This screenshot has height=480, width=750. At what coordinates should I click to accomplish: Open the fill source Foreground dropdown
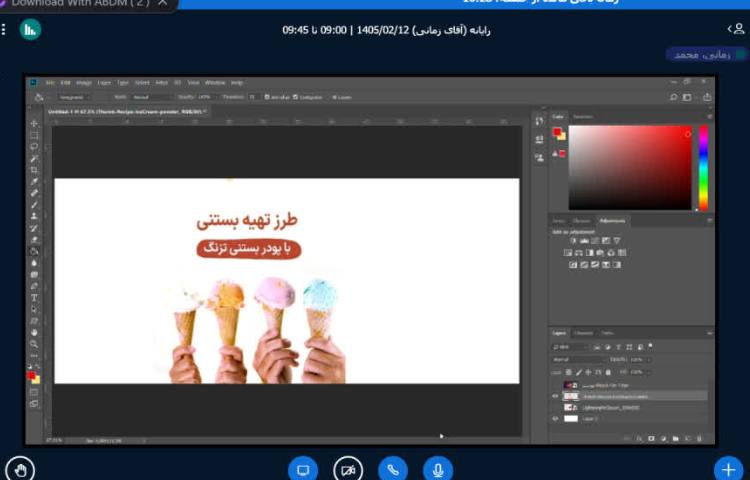coord(73,97)
